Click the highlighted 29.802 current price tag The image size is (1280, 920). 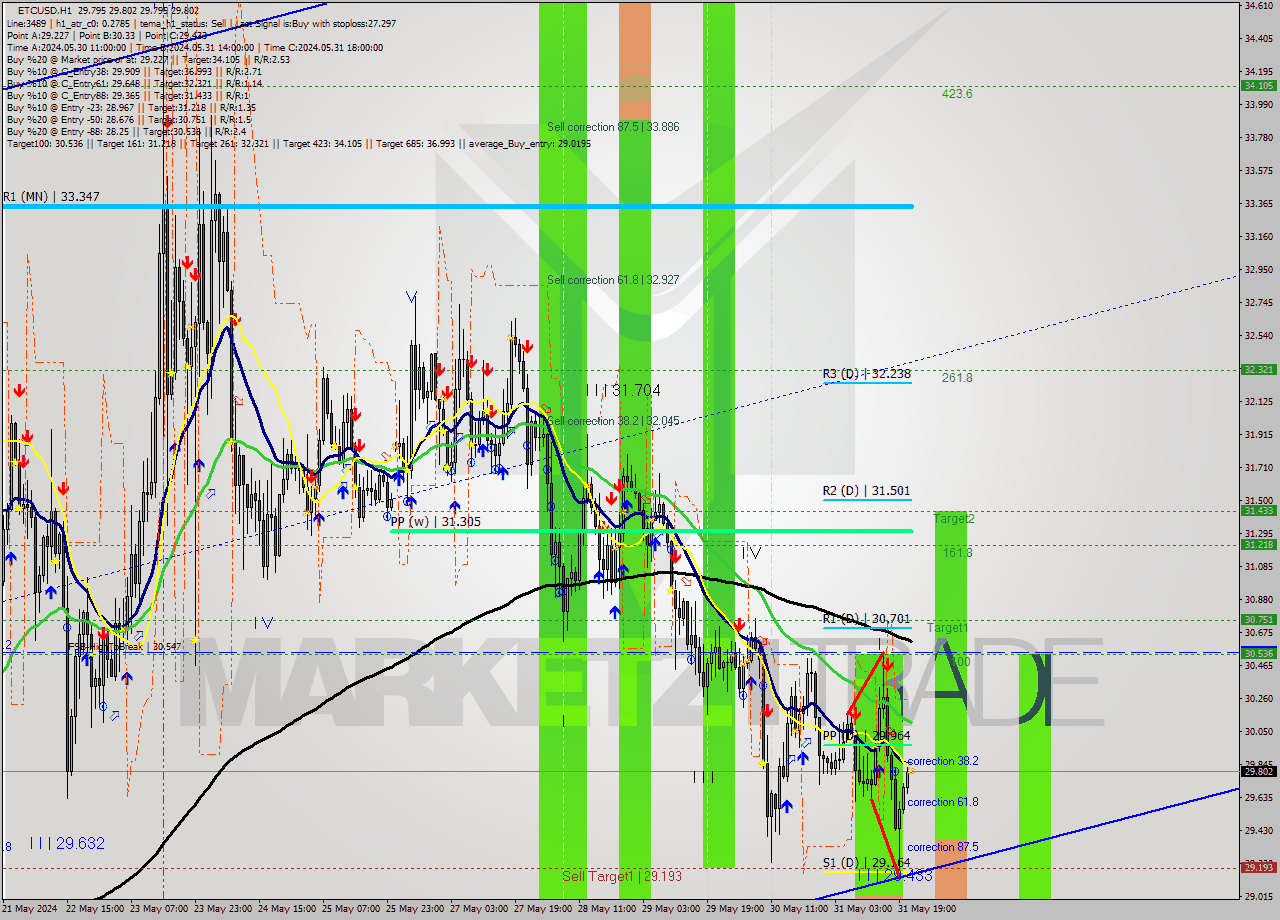tap(1258, 771)
